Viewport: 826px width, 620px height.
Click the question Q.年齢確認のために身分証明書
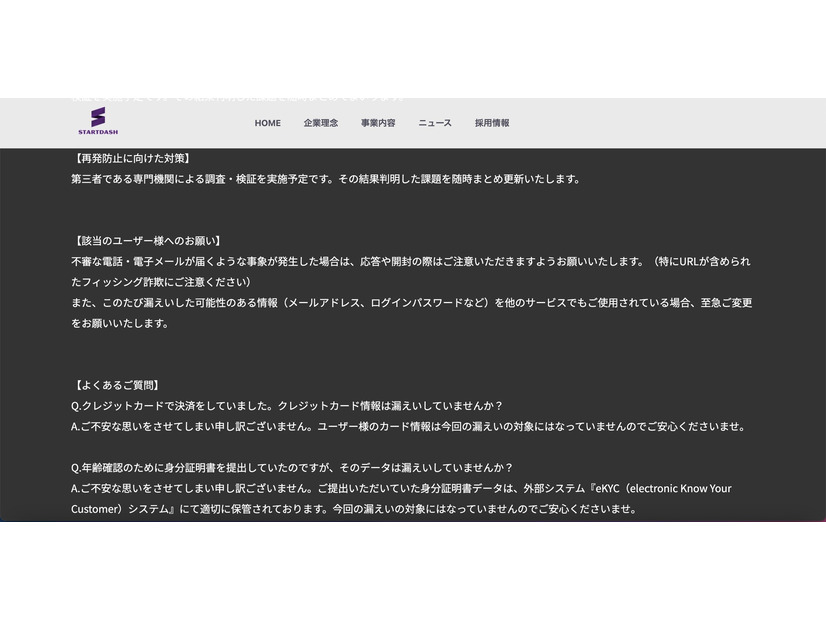292,468
